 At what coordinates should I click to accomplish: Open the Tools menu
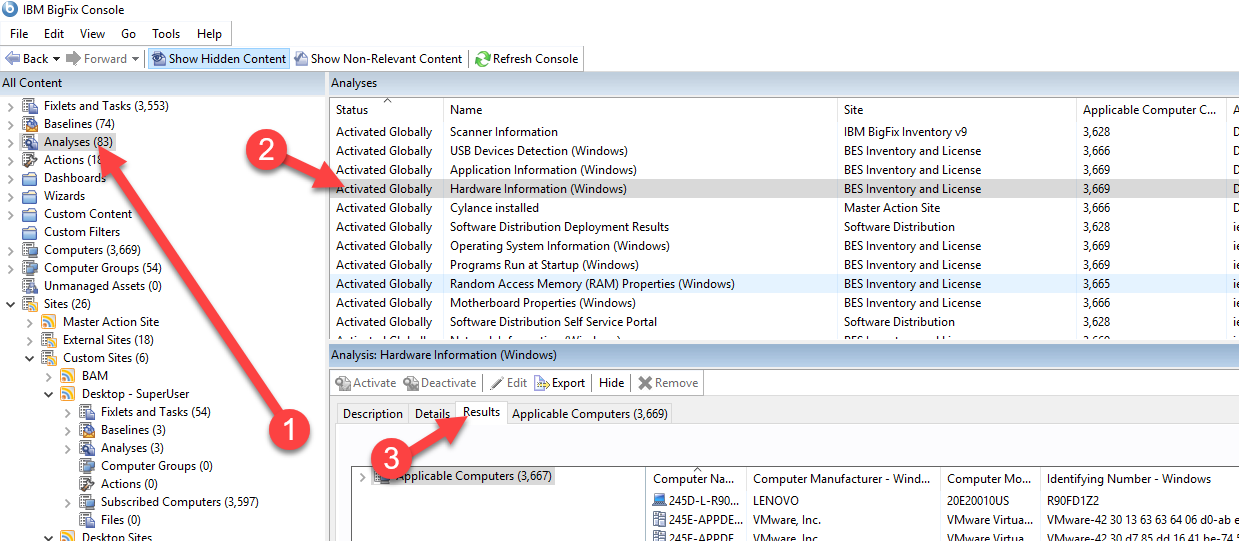coord(166,34)
